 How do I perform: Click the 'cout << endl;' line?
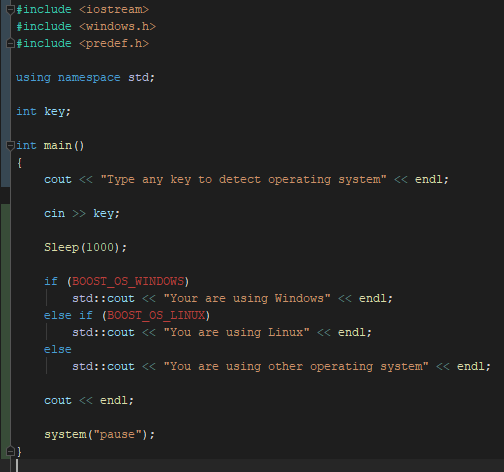click(x=89, y=400)
